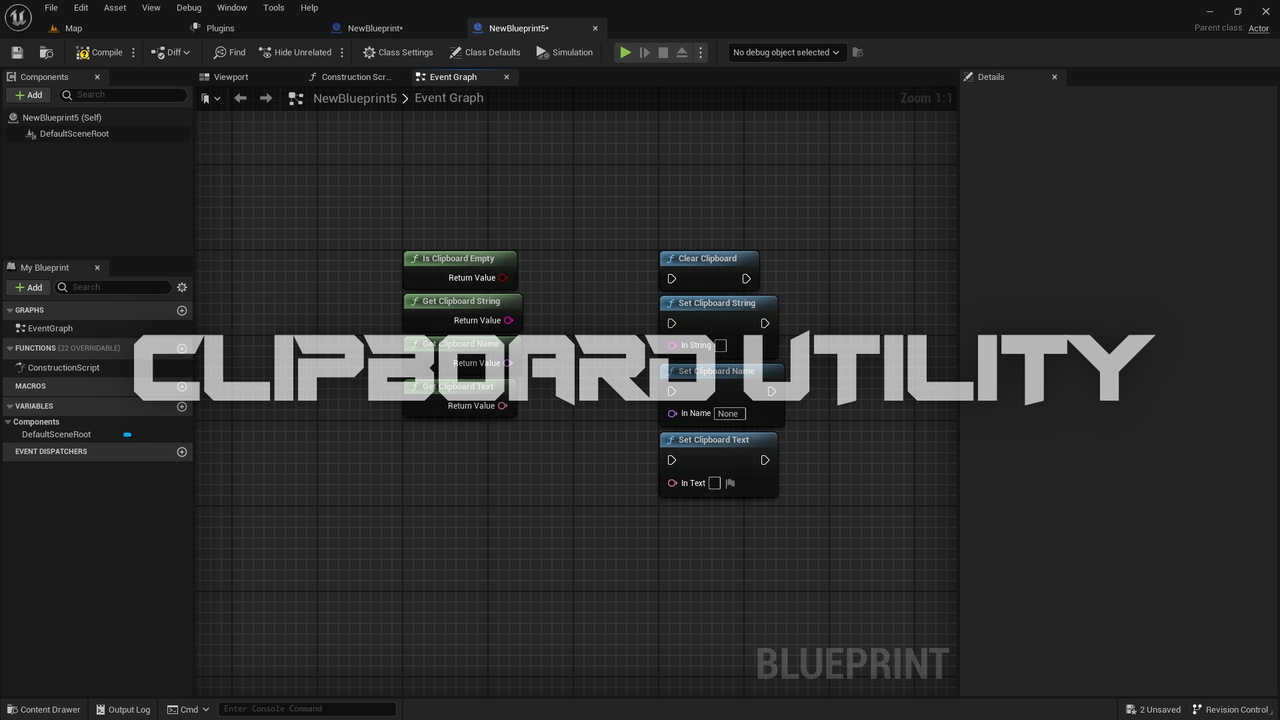
Task: Open the Content Drawer
Action: click(x=44, y=710)
